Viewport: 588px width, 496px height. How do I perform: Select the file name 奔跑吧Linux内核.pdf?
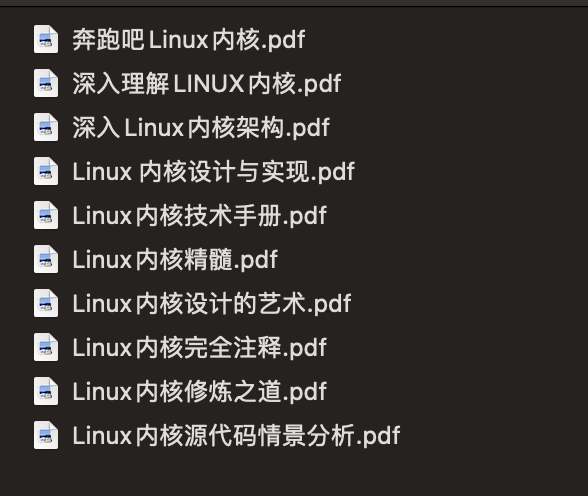189,39
